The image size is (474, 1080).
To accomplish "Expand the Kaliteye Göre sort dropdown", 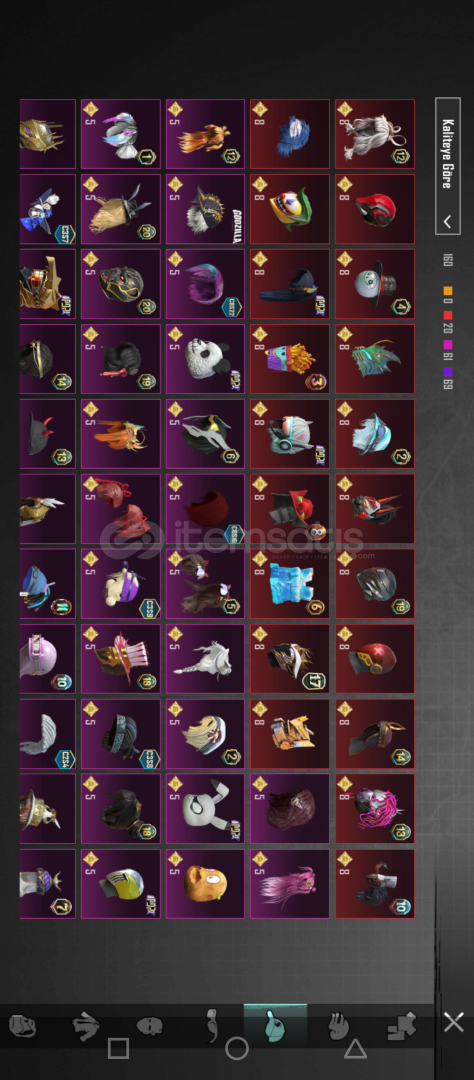I will click(448, 166).
